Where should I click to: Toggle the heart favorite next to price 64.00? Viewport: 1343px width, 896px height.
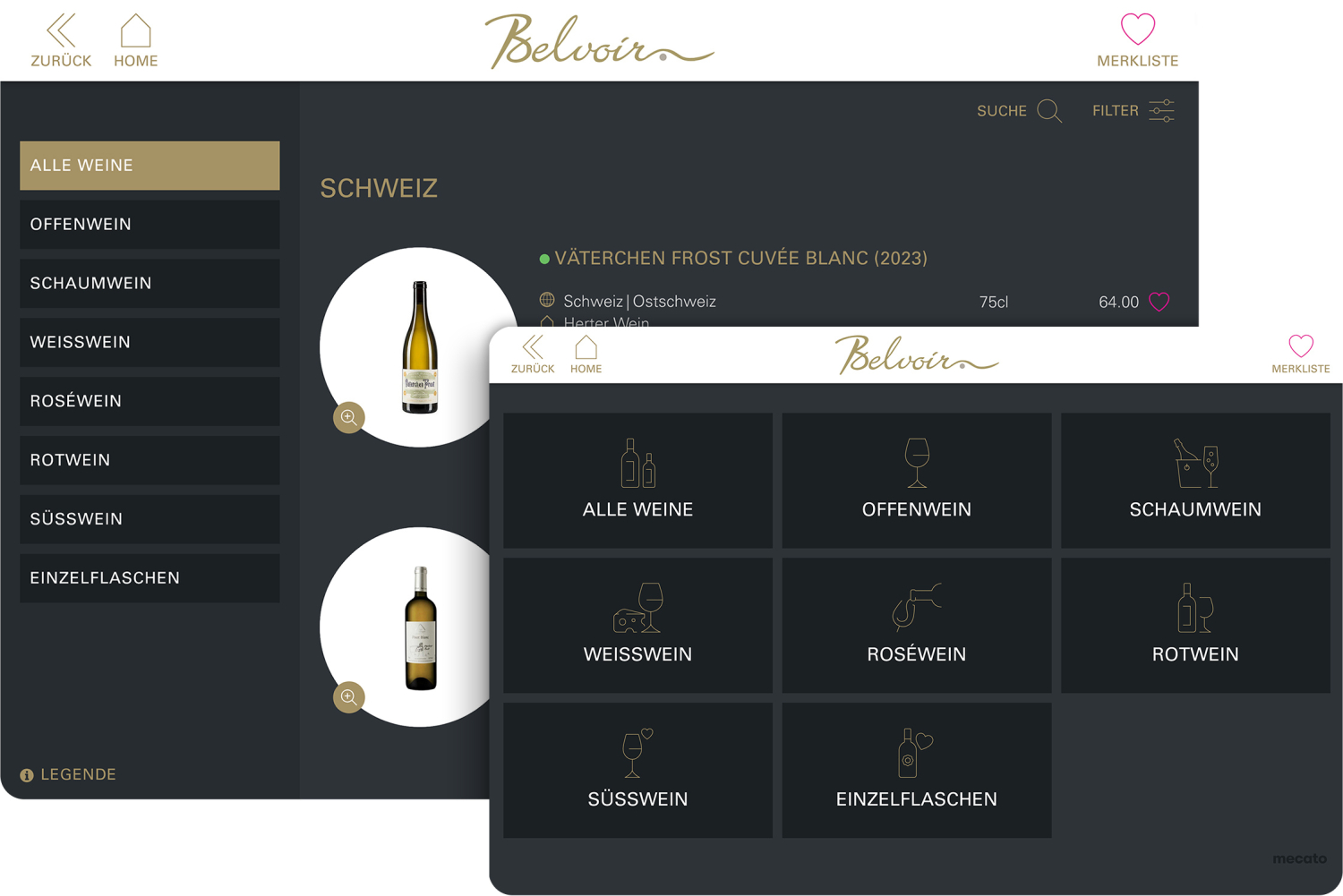pyautogui.click(x=1159, y=302)
